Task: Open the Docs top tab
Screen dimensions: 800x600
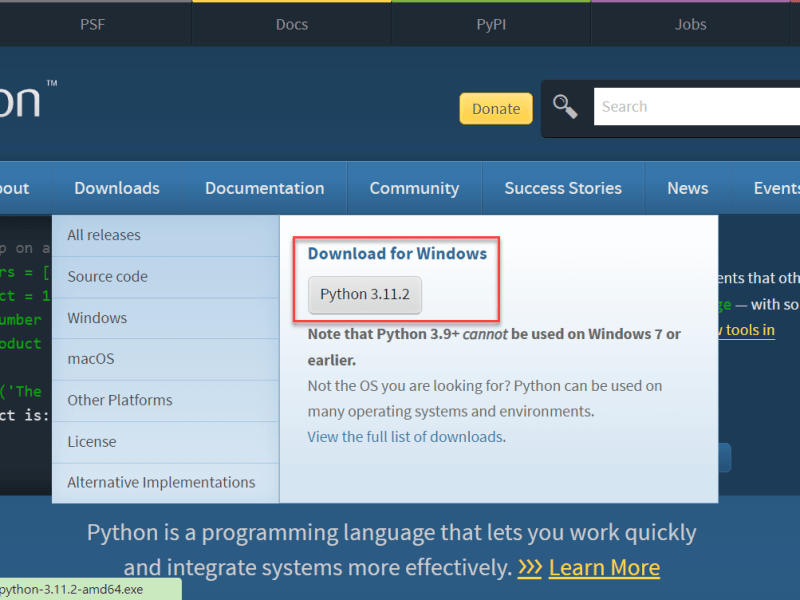Action: 291,24
